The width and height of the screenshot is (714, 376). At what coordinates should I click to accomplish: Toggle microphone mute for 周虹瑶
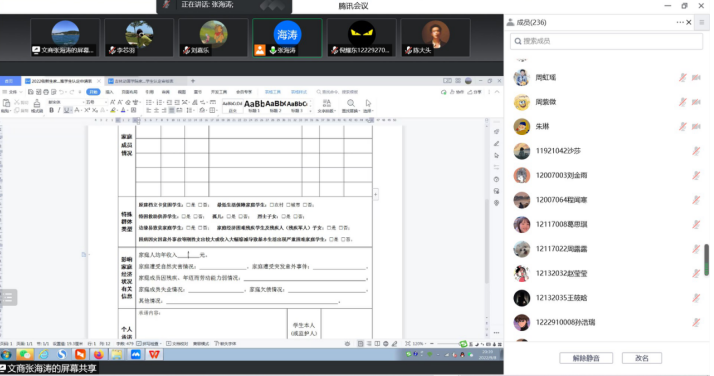[683, 78]
